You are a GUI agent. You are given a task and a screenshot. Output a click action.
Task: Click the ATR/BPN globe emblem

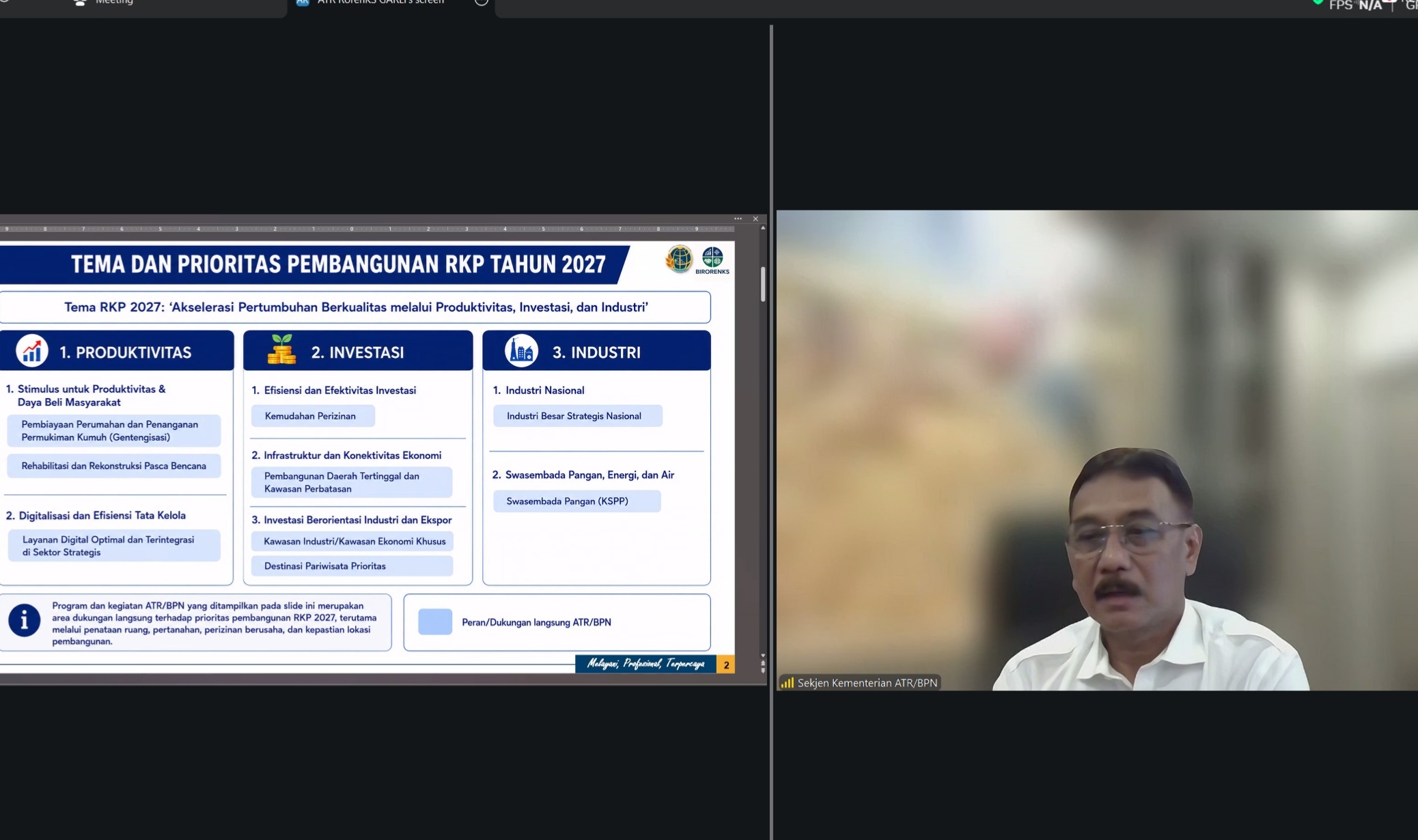pos(679,260)
